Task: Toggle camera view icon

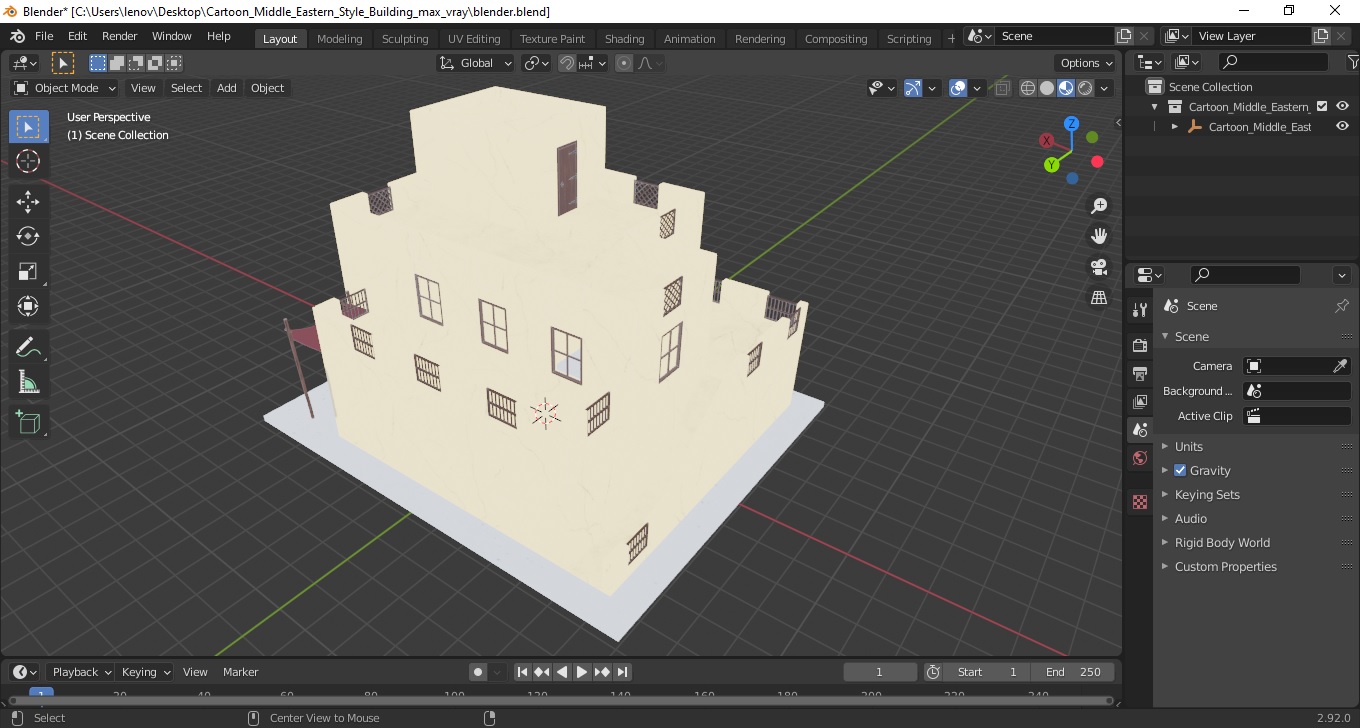Action: [1099, 267]
